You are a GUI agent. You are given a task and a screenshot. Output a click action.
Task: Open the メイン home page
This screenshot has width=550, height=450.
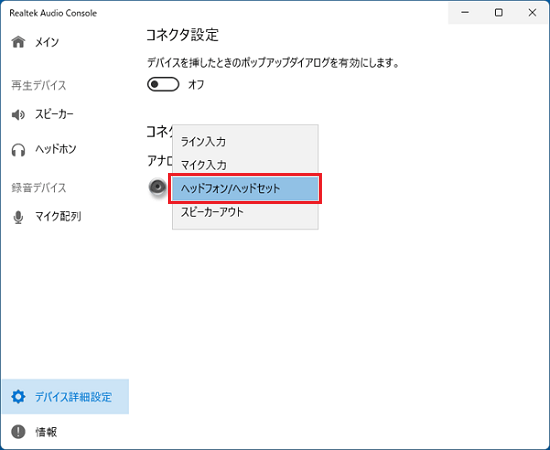click(18, 42)
